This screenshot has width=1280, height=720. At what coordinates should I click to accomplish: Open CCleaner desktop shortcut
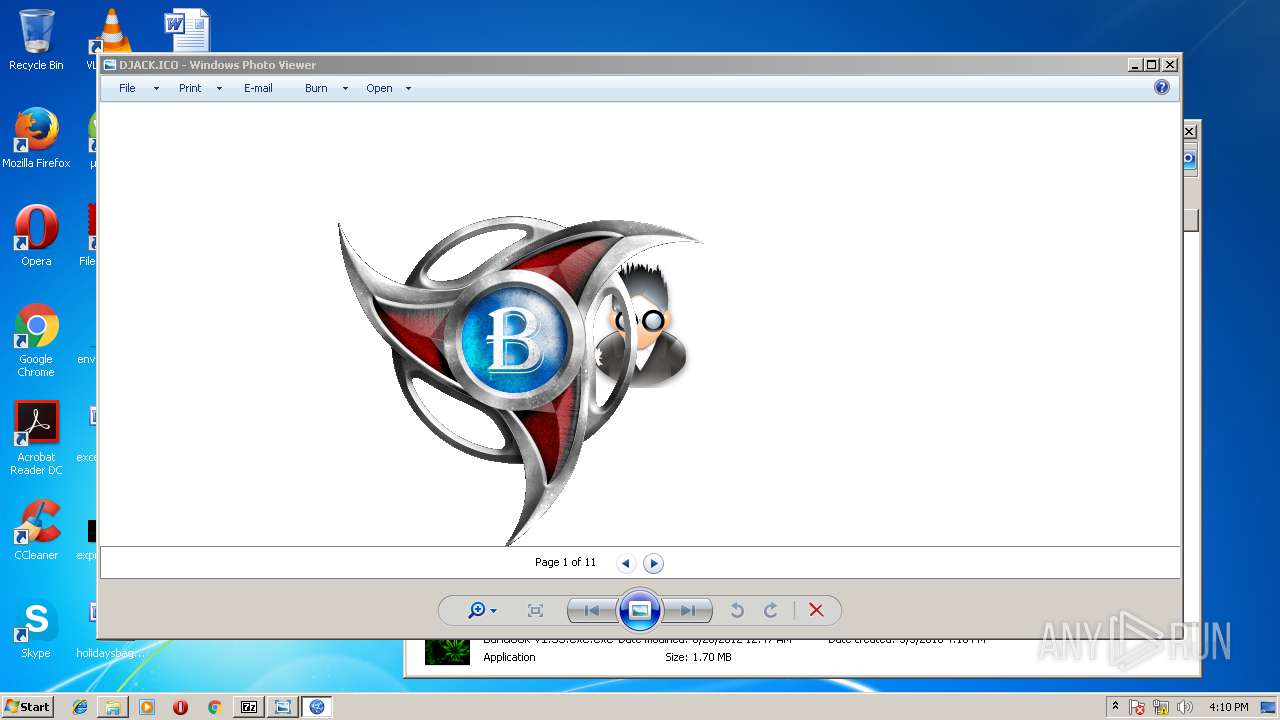click(x=36, y=530)
